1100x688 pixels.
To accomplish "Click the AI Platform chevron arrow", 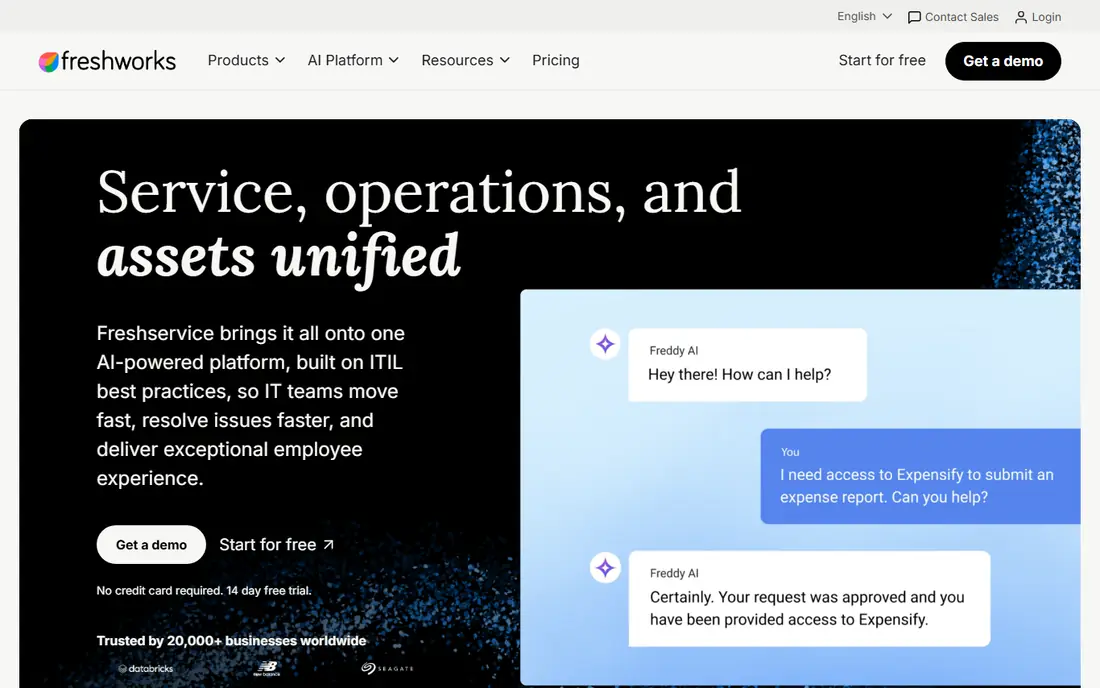I will 394,60.
